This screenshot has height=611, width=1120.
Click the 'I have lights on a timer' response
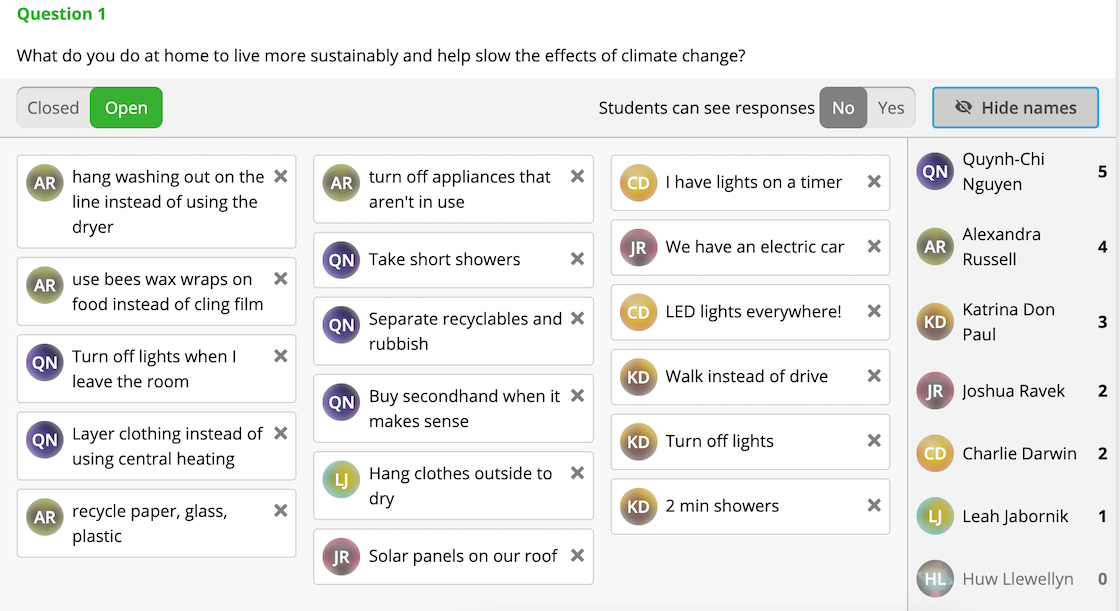click(x=753, y=182)
